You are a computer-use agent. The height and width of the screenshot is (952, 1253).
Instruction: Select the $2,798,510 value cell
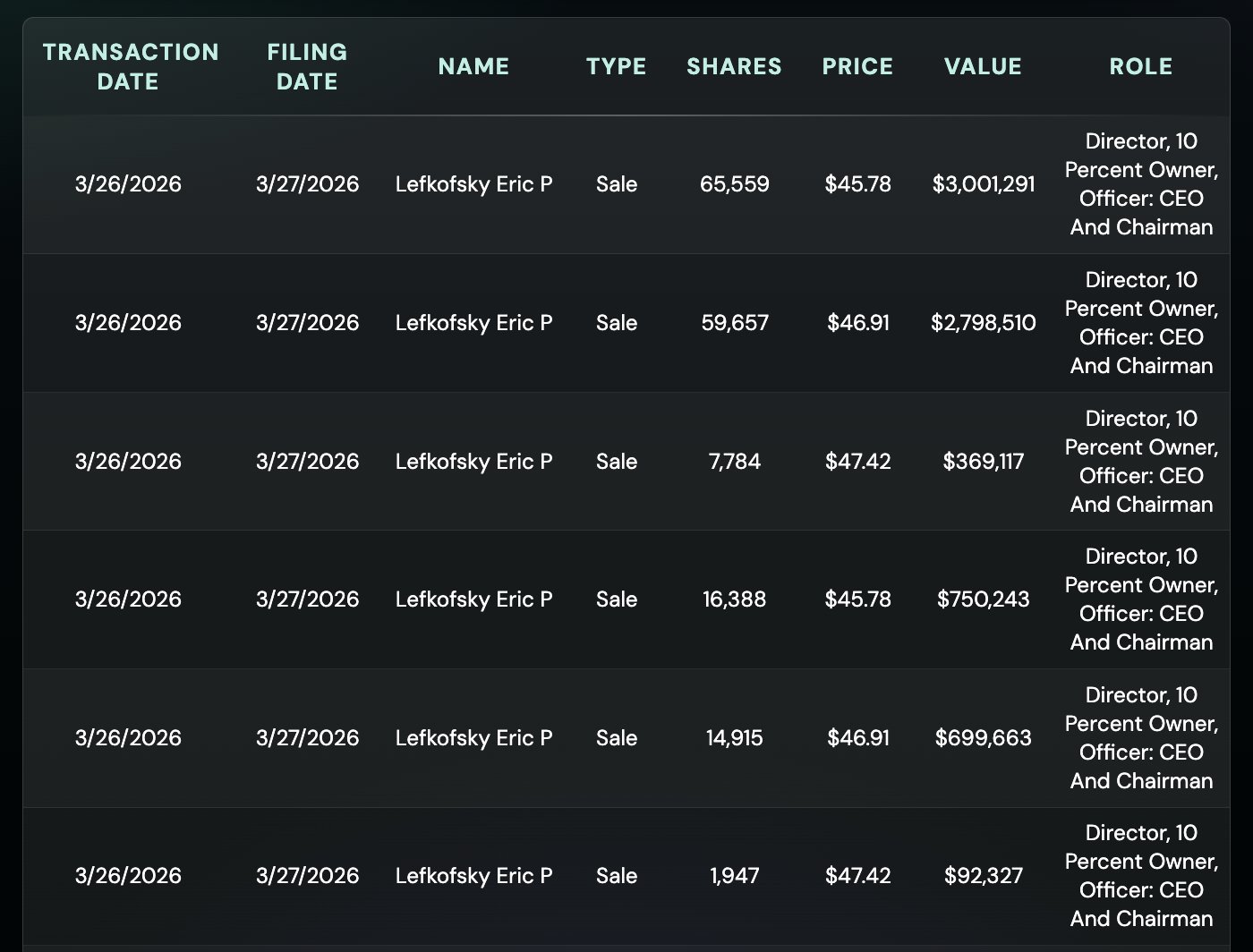983,323
